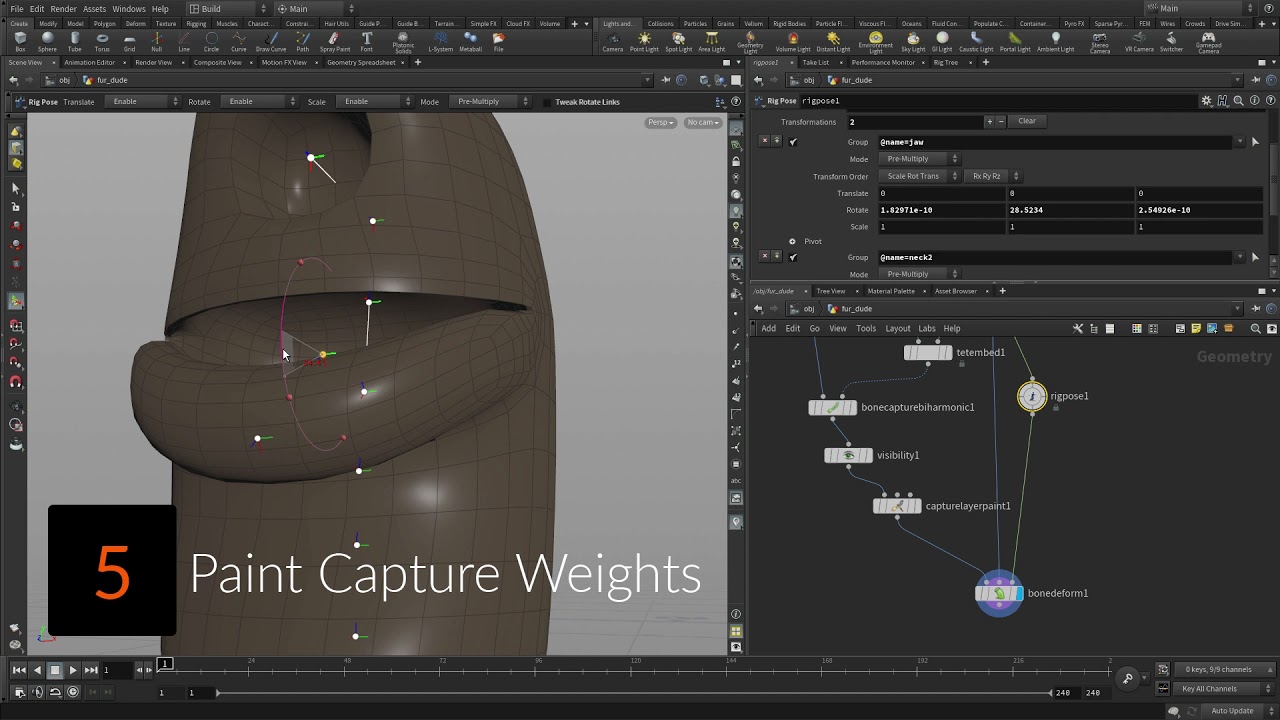Create a Sky Light
This screenshot has height=720, width=1280.
tap(913, 42)
